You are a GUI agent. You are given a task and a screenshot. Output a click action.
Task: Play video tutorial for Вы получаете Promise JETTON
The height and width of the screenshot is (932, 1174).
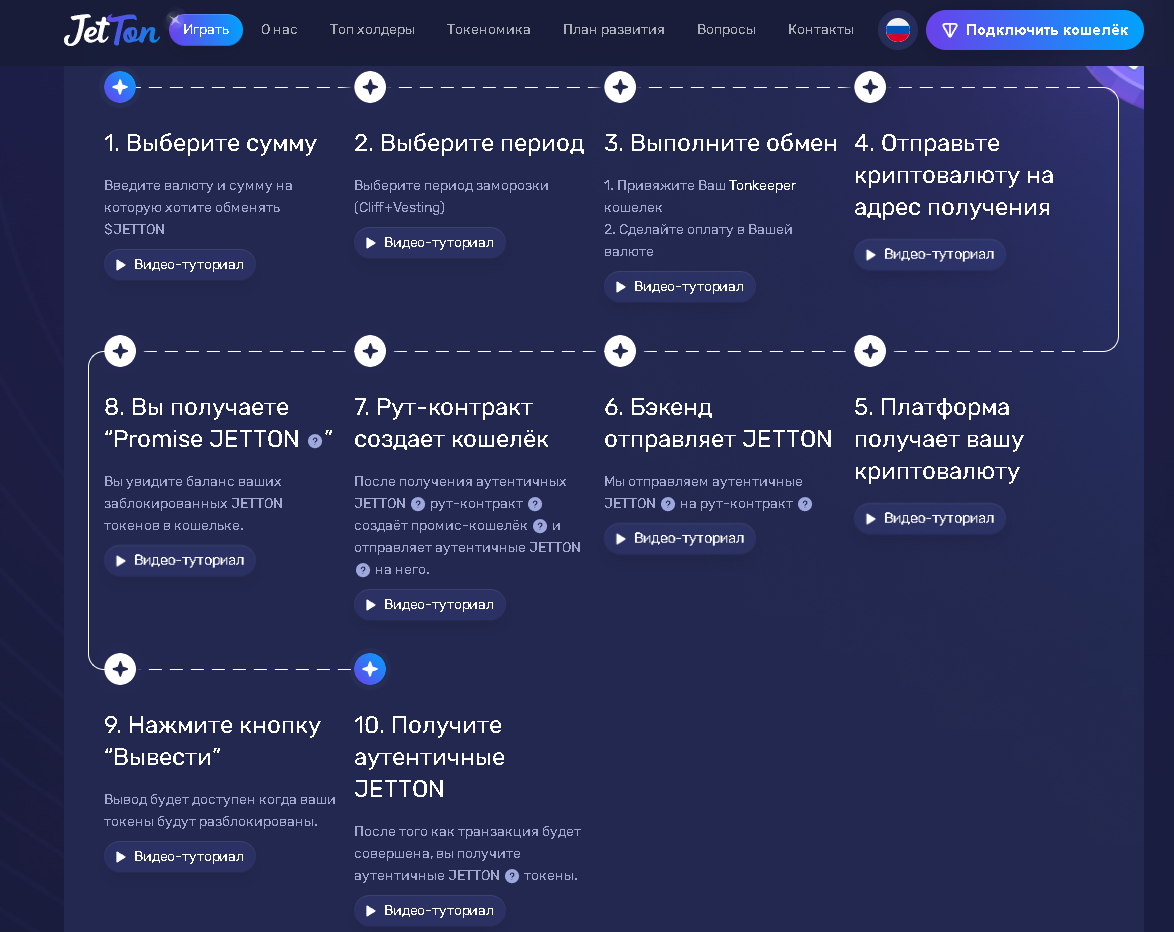click(180, 561)
